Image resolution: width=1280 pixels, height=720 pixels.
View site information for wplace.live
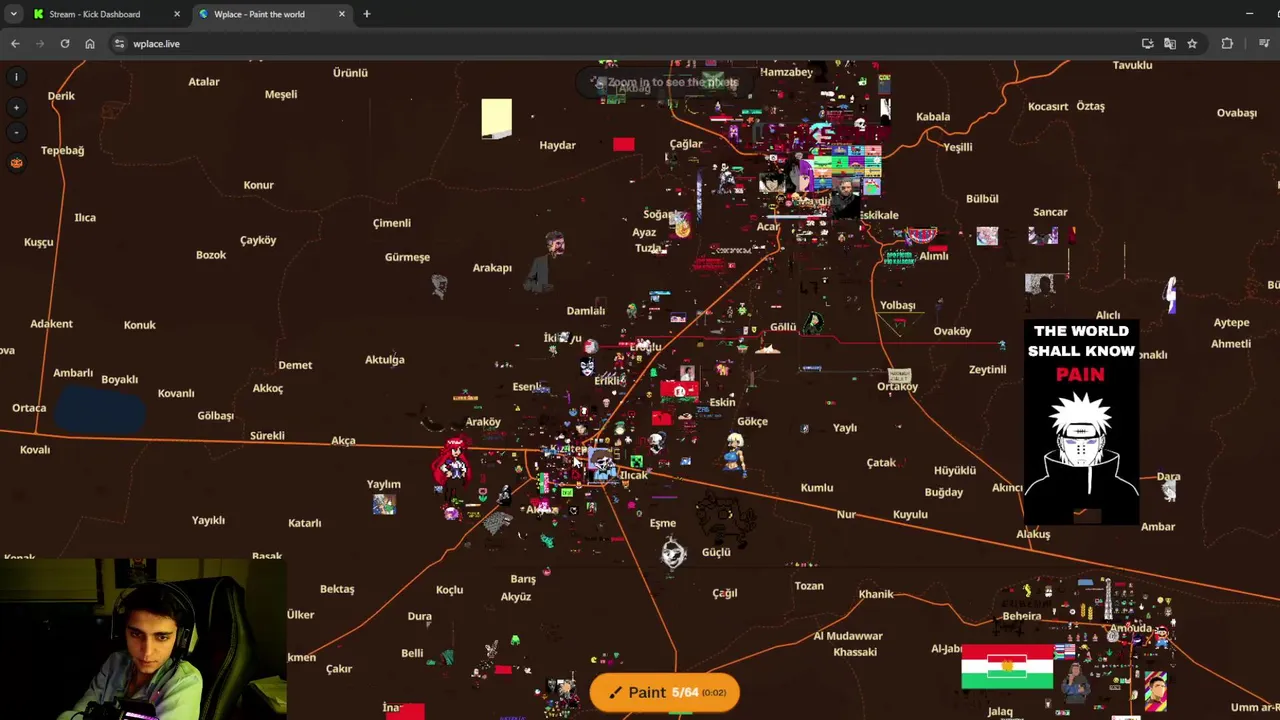pos(120,44)
